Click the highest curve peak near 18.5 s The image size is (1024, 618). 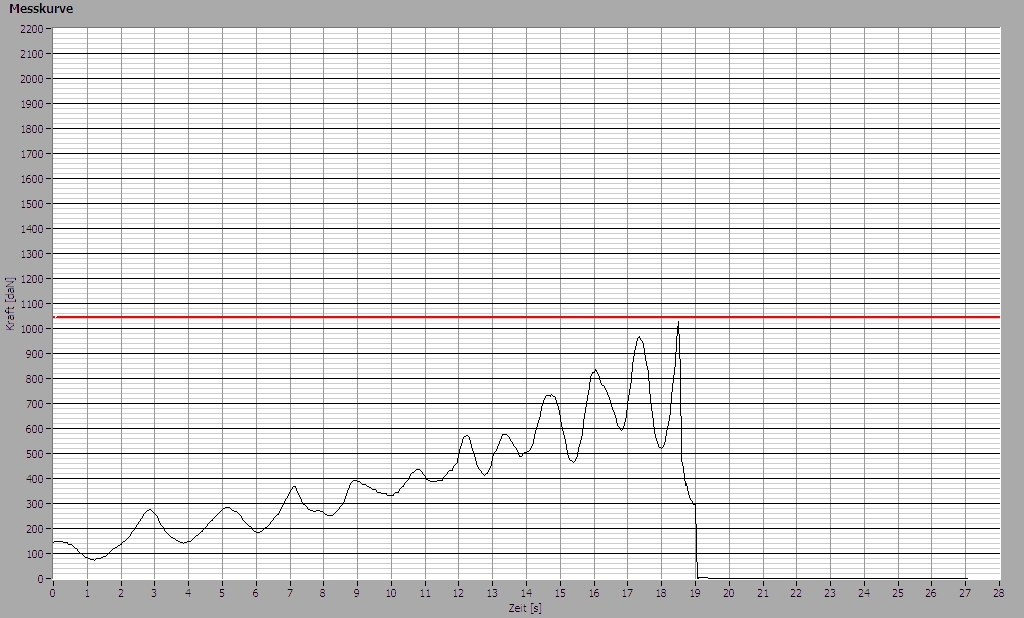point(679,322)
